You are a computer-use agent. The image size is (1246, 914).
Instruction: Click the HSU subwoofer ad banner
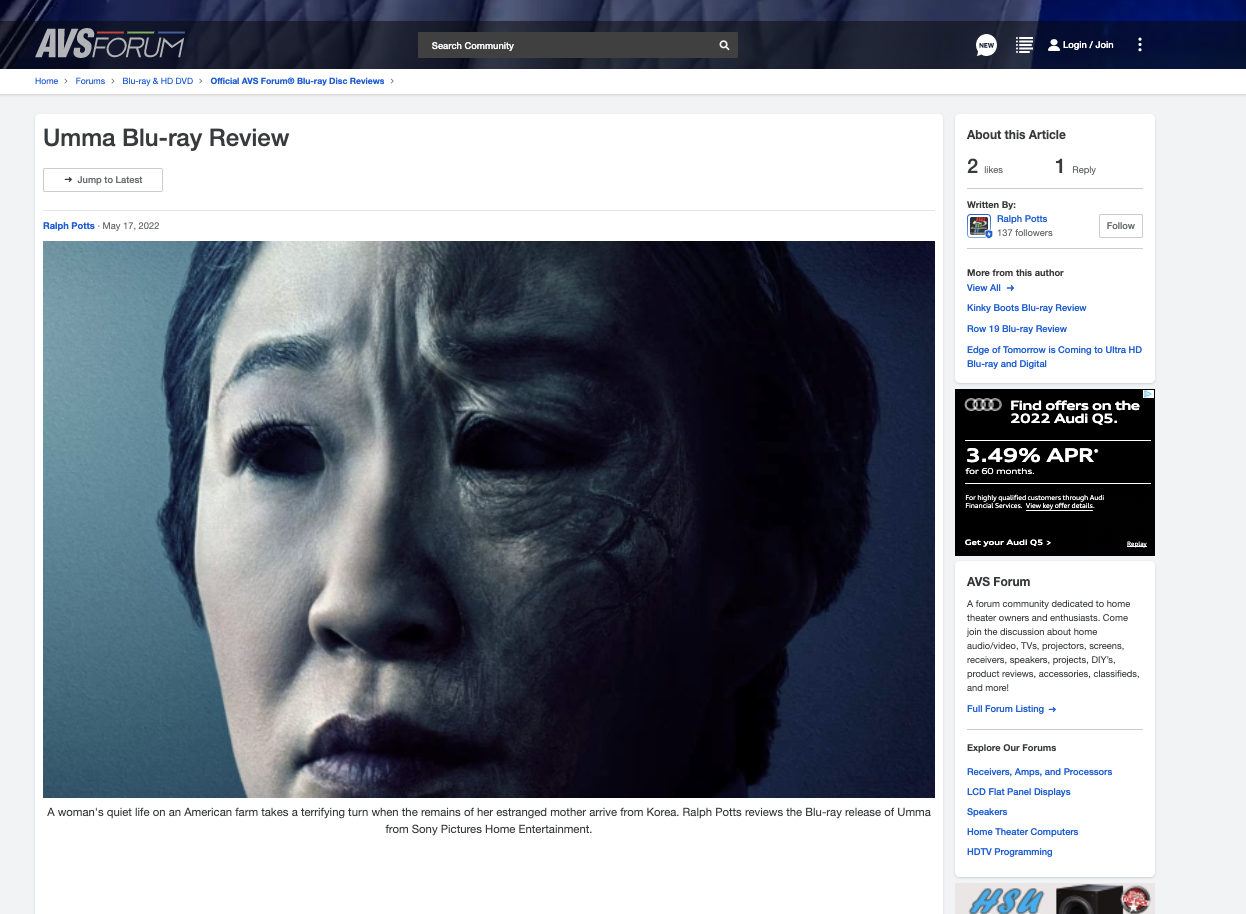point(1055,898)
